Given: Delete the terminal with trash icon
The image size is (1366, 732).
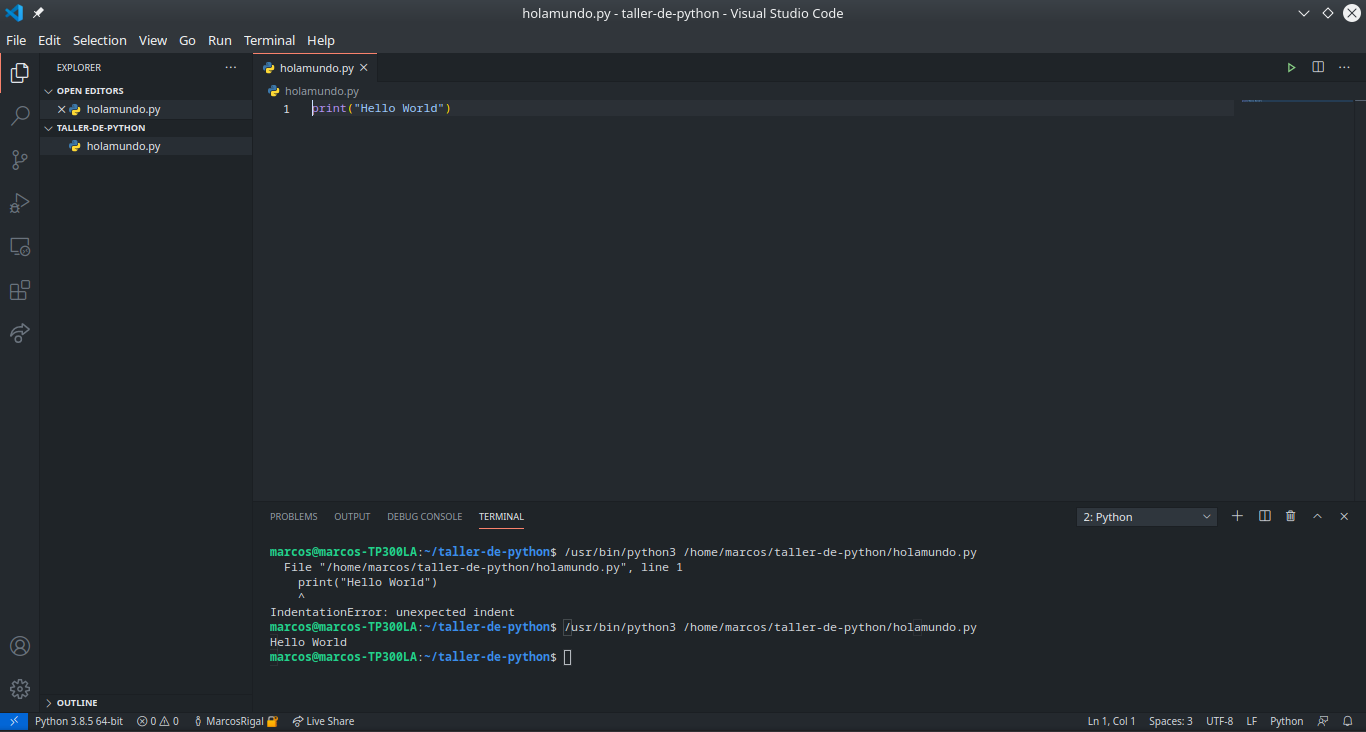Looking at the screenshot, I should pyautogui.click(x=1290, y=516).
